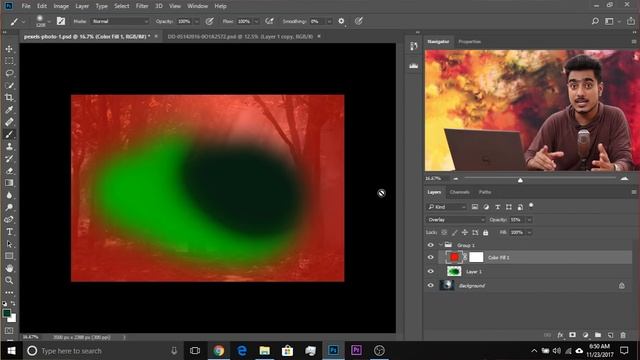Hide the Color Fill 1 layer
This screenshot has height=360, width=640.
pyautogui.click(x=431, y=258)
